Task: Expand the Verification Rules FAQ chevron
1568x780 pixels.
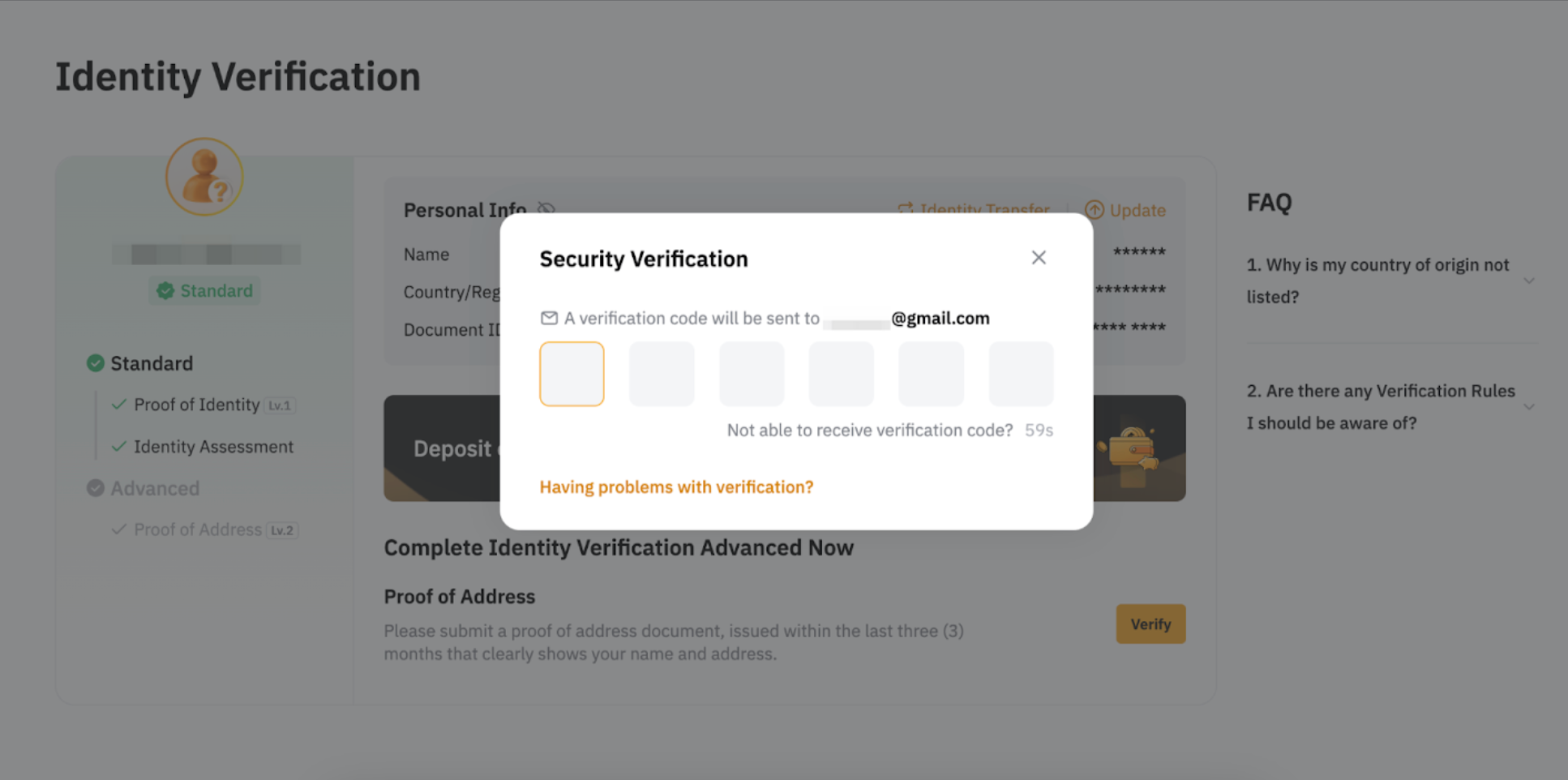Action: [1528, 407]
